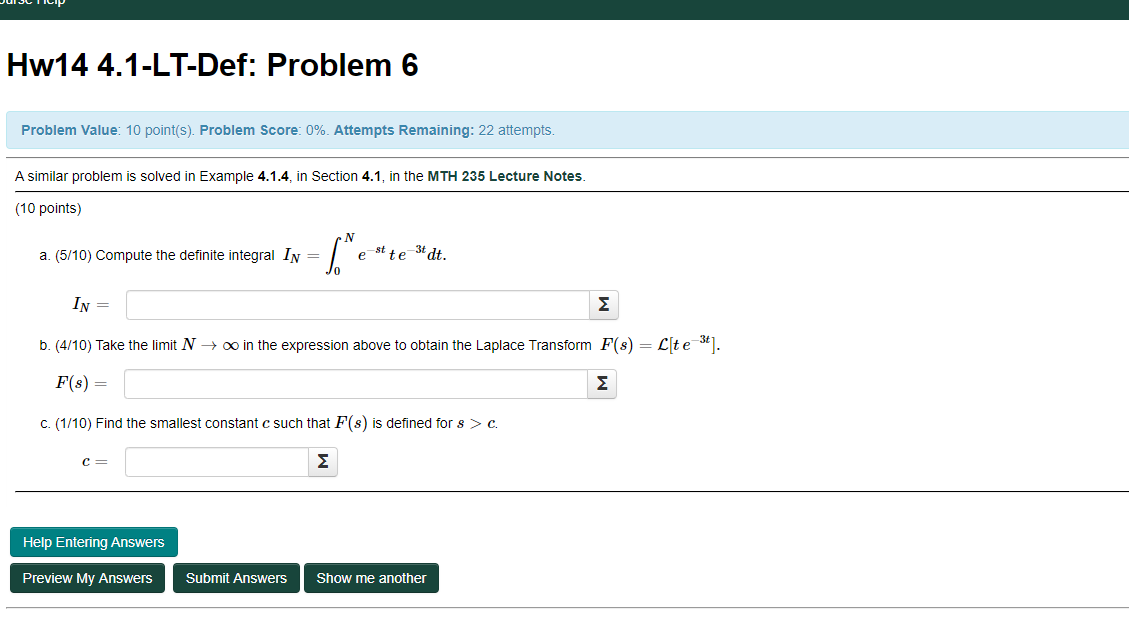The image size is (1129, 621).
Task: Click inside the c answer field
Action: pyautogui.click(x=215, y=461)
